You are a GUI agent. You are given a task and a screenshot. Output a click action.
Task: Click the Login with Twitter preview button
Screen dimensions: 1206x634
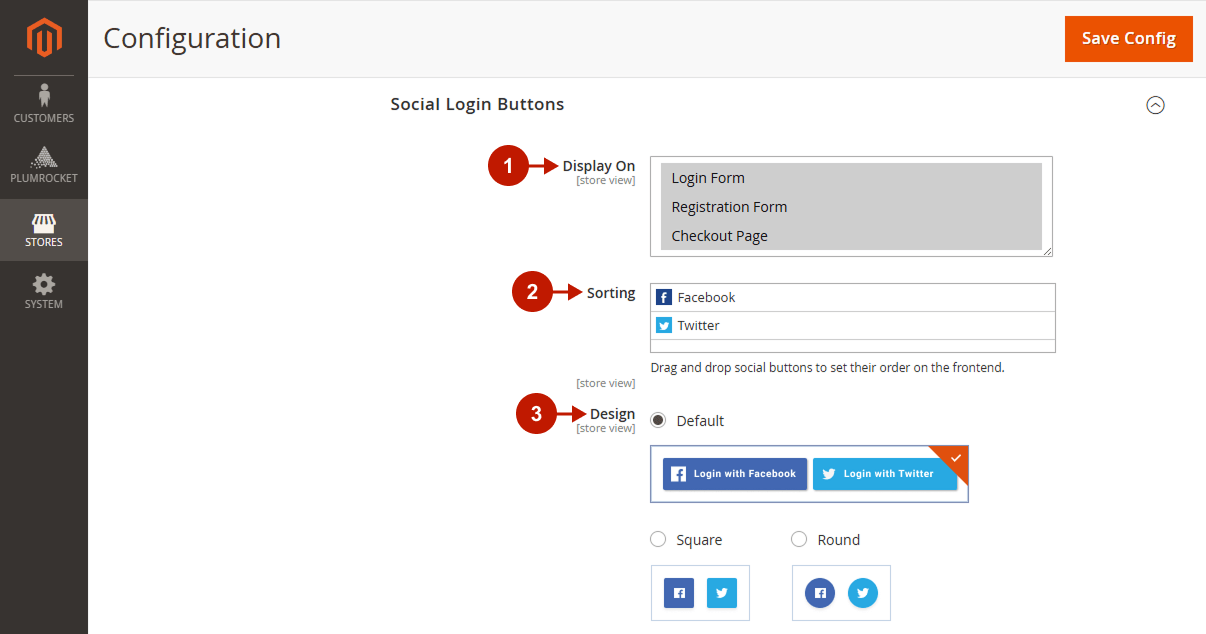coord(885,474)
